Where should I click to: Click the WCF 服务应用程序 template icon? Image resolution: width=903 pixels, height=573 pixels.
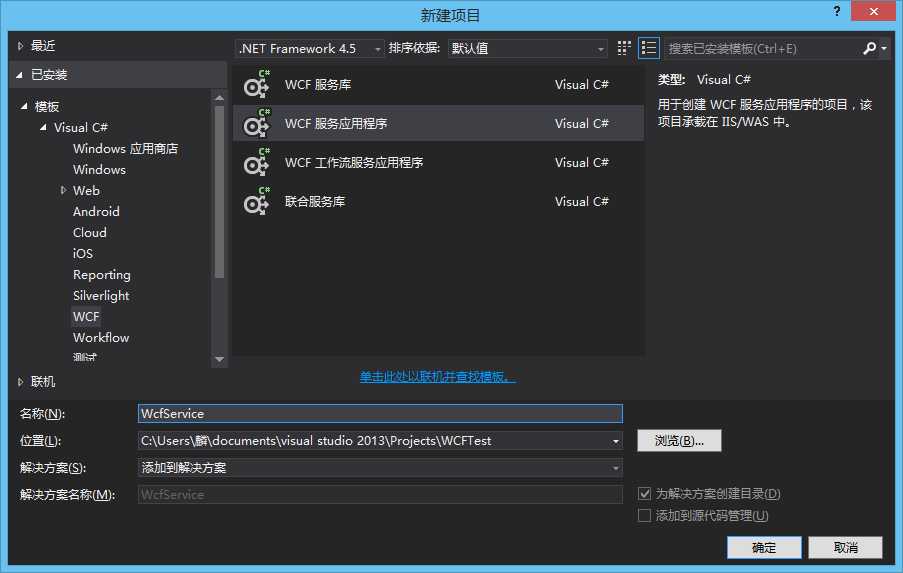[x=256, y=123]
